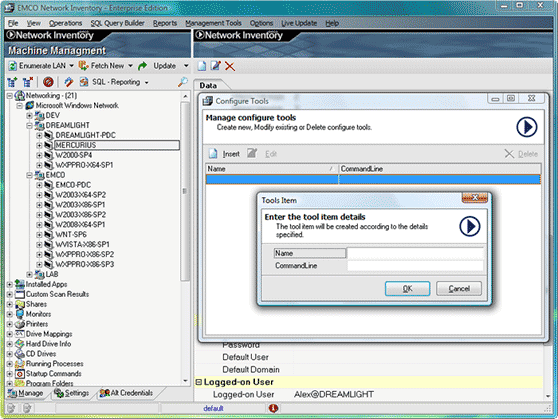Collapse the DREAMLIGHT domain node
The height and width of the screenshot is (419, 558).
pos(30,125)
